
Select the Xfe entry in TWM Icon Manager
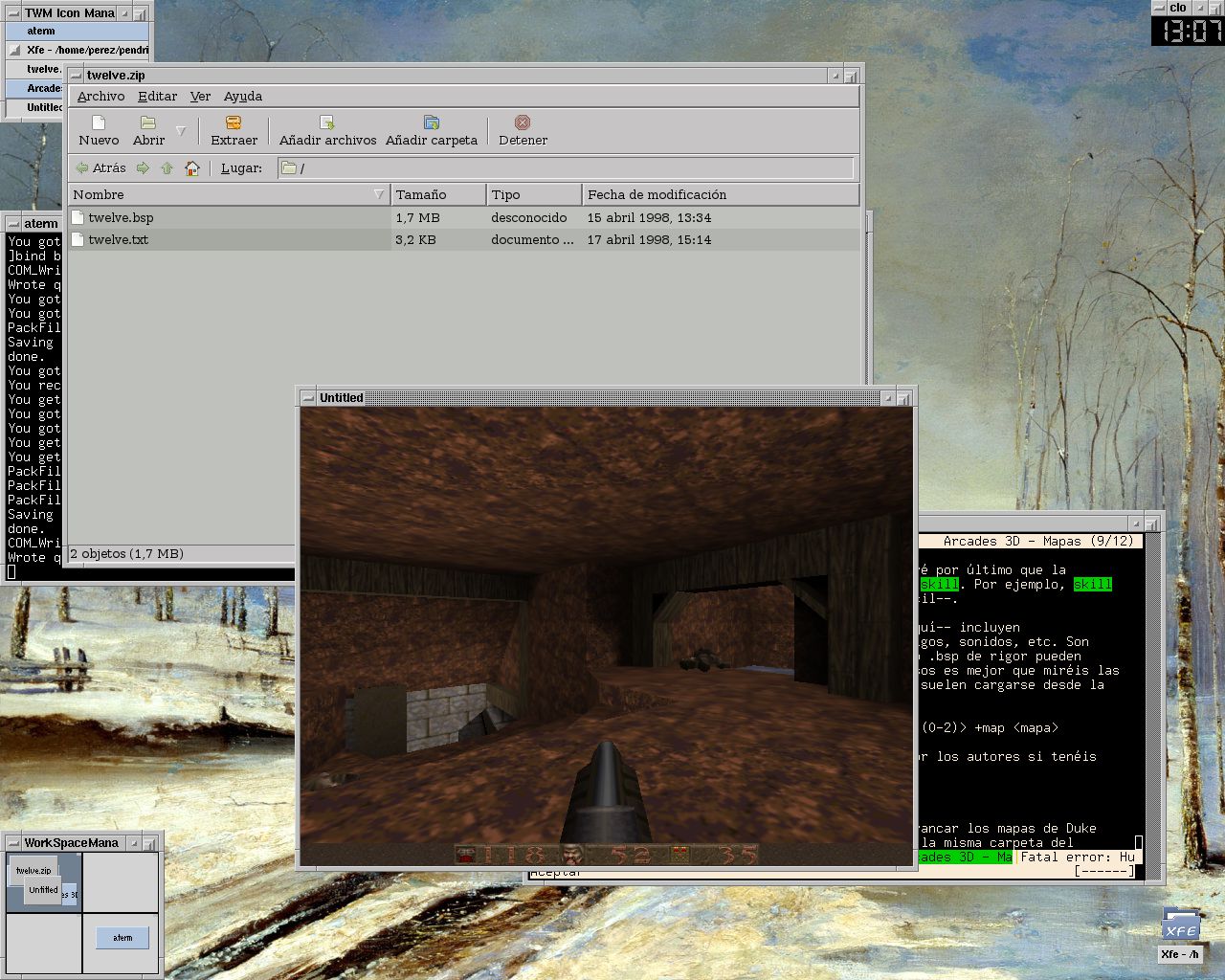[77, 50]
